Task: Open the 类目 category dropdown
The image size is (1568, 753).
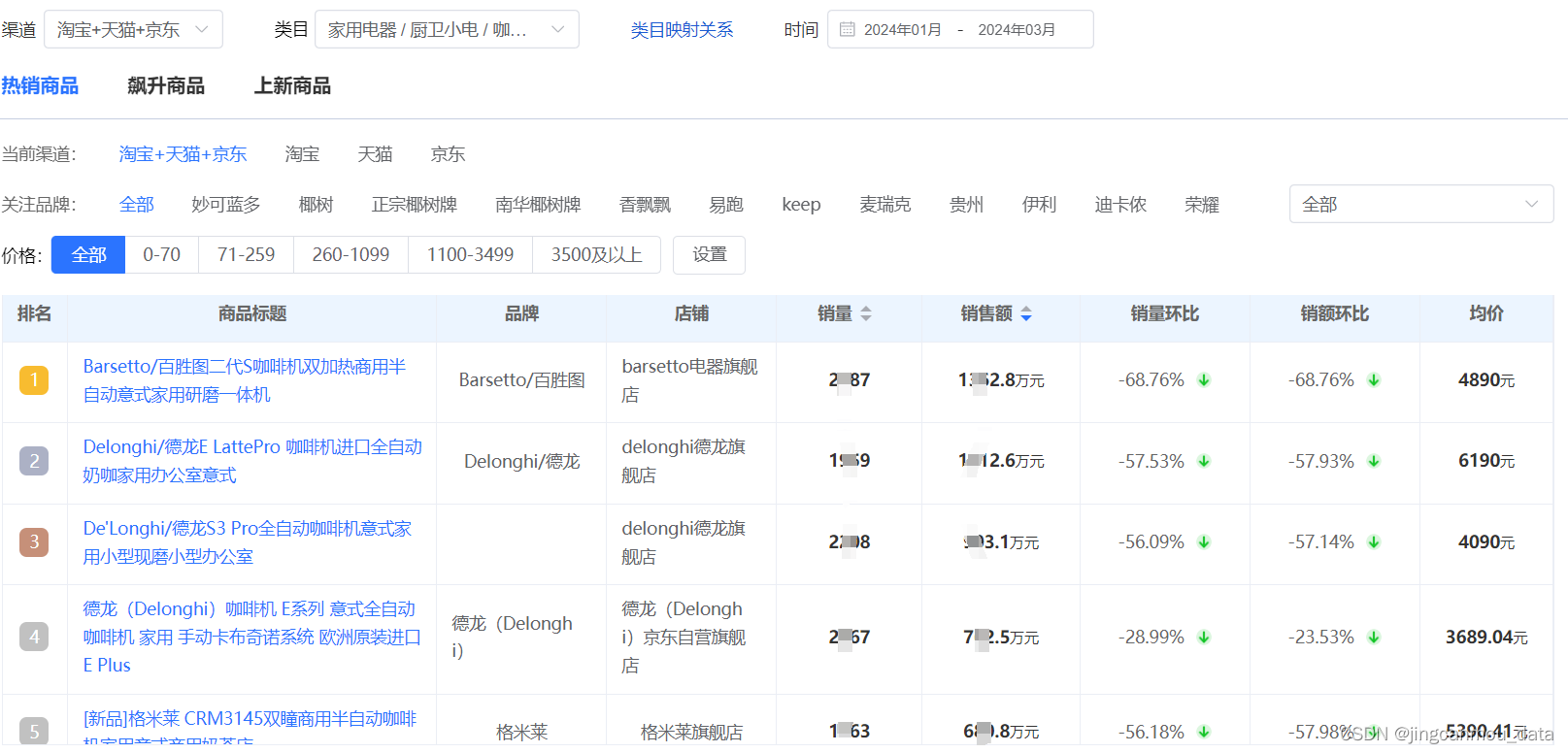Action: coord(447,29)
